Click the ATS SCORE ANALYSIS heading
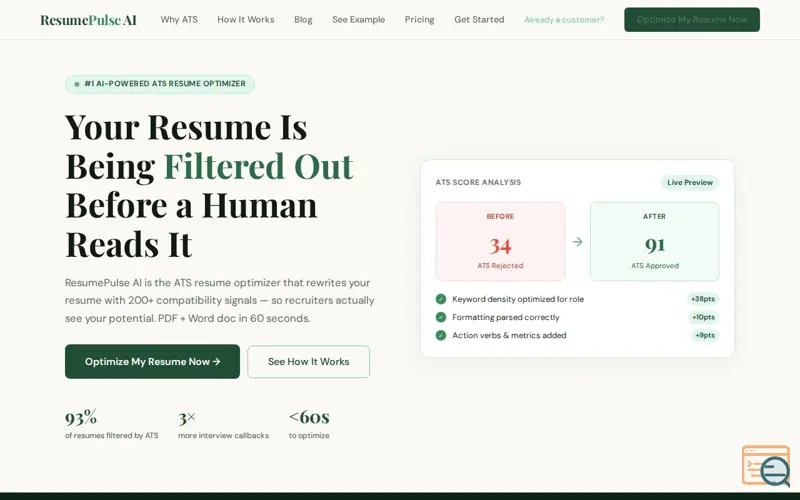The width and height of the screenshot is (800, 500). point(478,182)
